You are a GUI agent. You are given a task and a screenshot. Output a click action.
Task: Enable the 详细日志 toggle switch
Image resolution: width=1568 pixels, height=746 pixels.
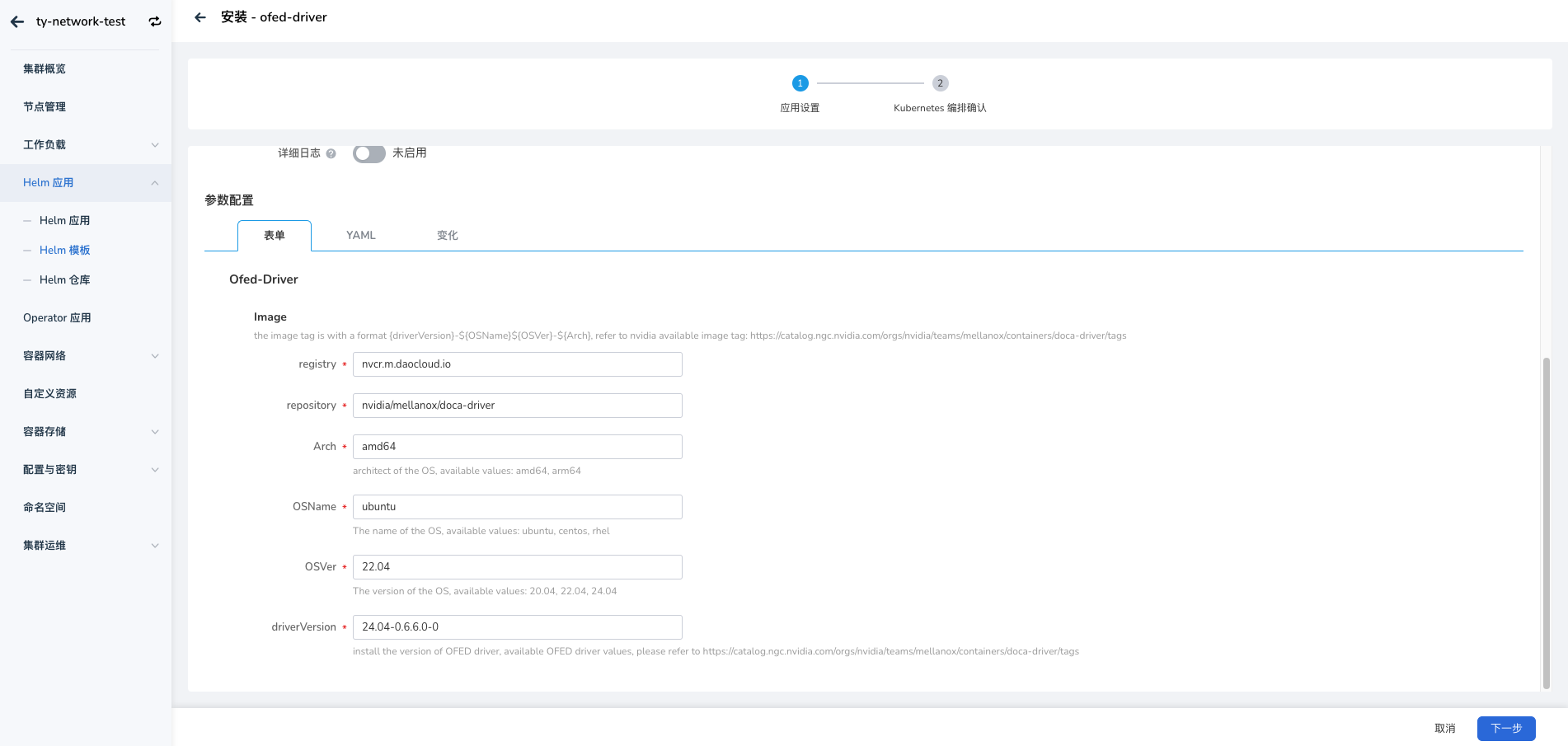(x=369, y=153)
